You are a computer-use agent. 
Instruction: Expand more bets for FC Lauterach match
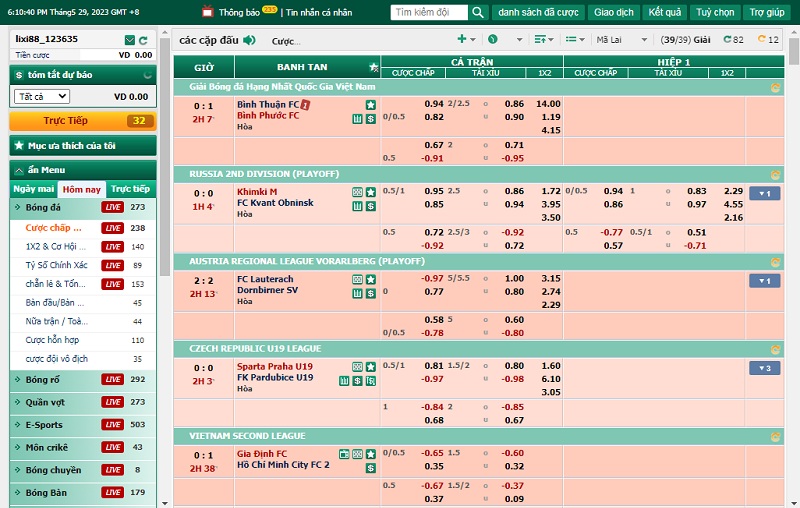click(x=764, y=281)
